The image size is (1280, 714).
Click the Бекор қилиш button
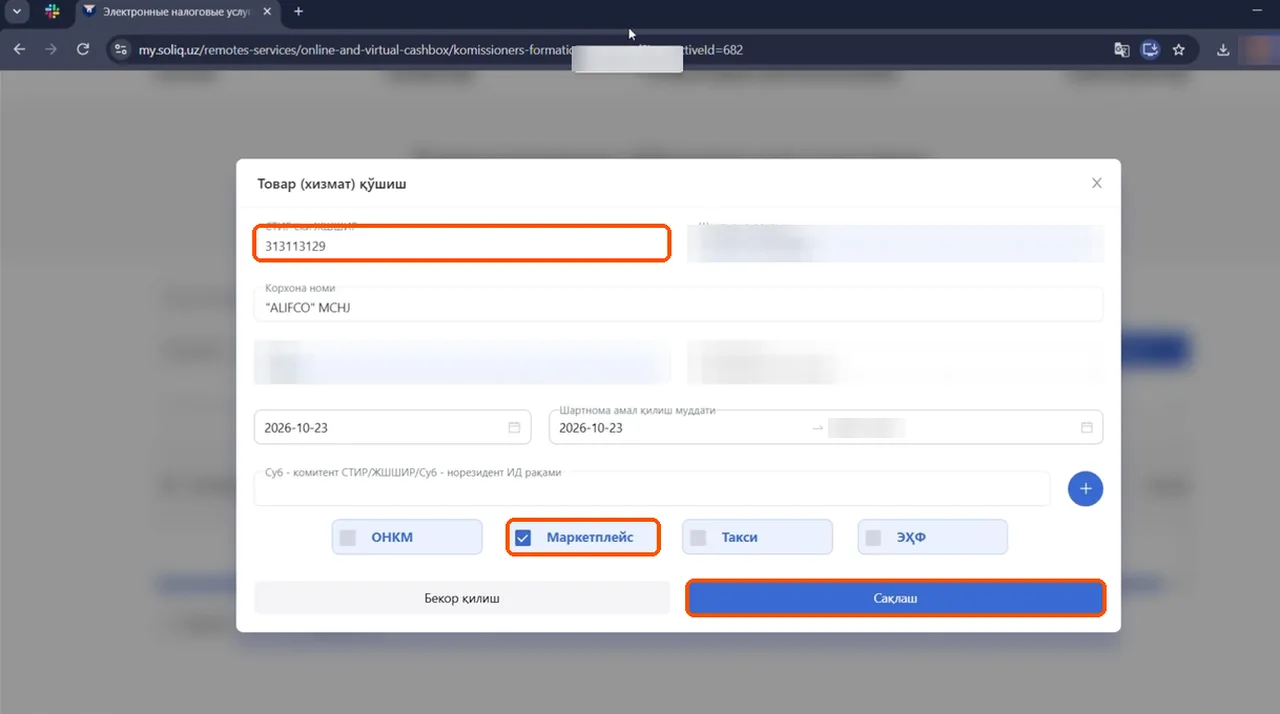point(462,598)
